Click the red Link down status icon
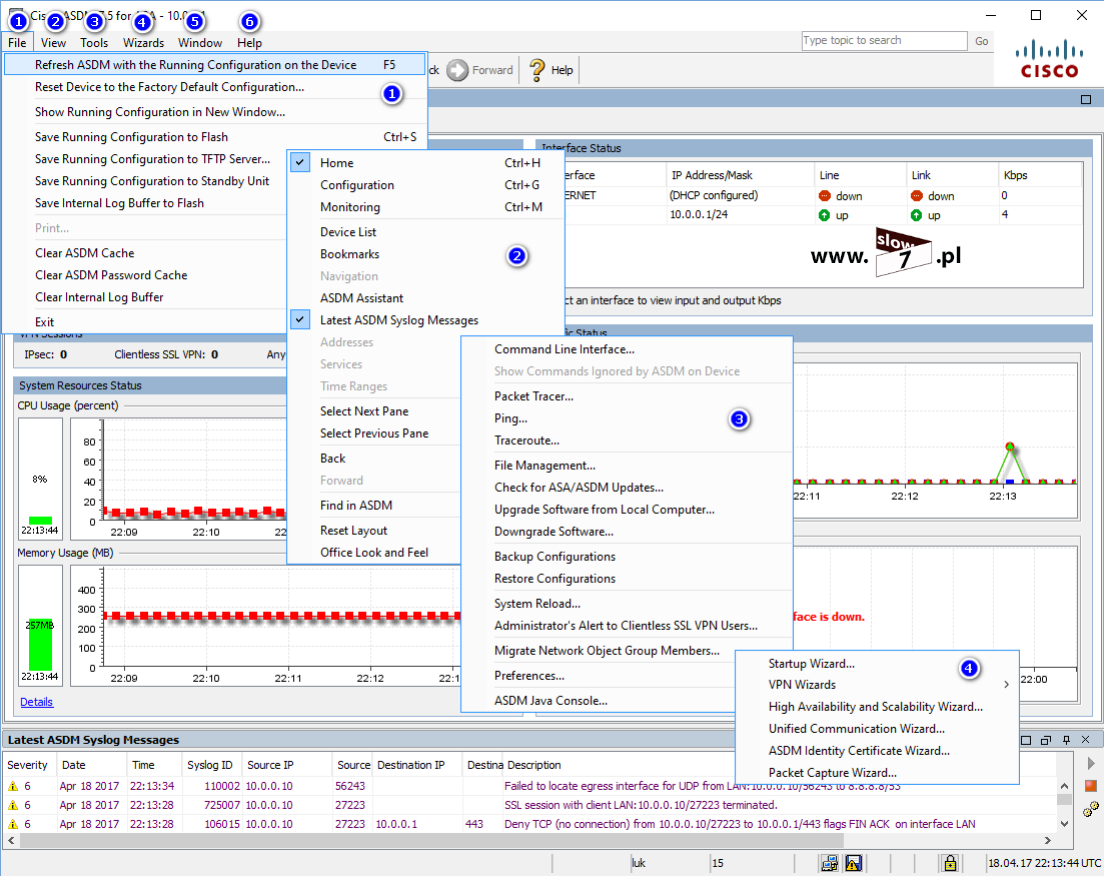 [917, 196]
